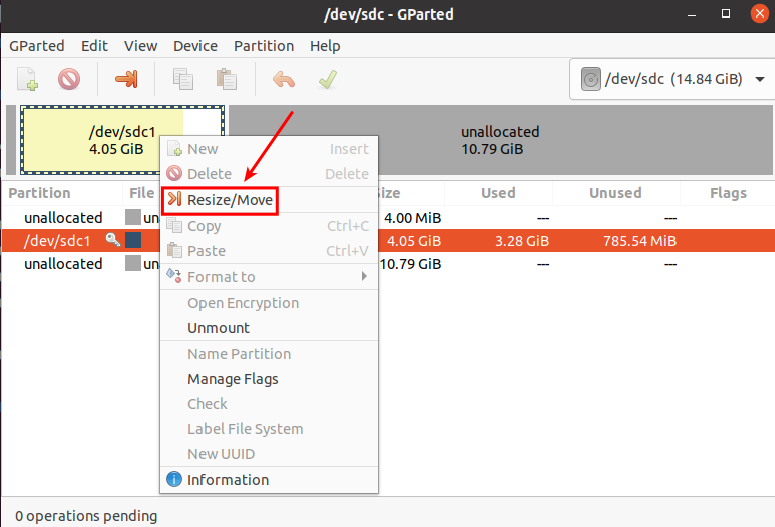Image resolution: width=775 pixels, height=527 pixels.
Task: Click the File System column header
Action: pyautogui.click(x=142, y=193)
